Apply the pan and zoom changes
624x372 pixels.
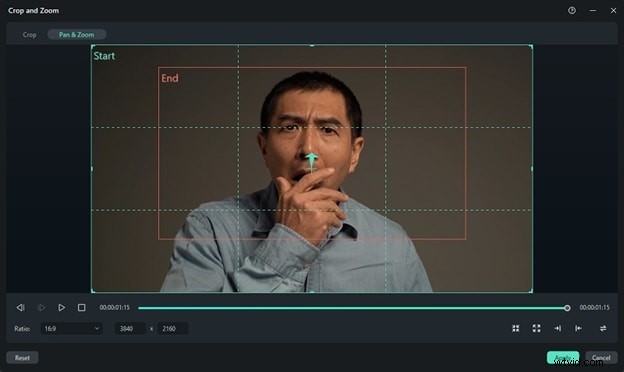coord(563,358)
